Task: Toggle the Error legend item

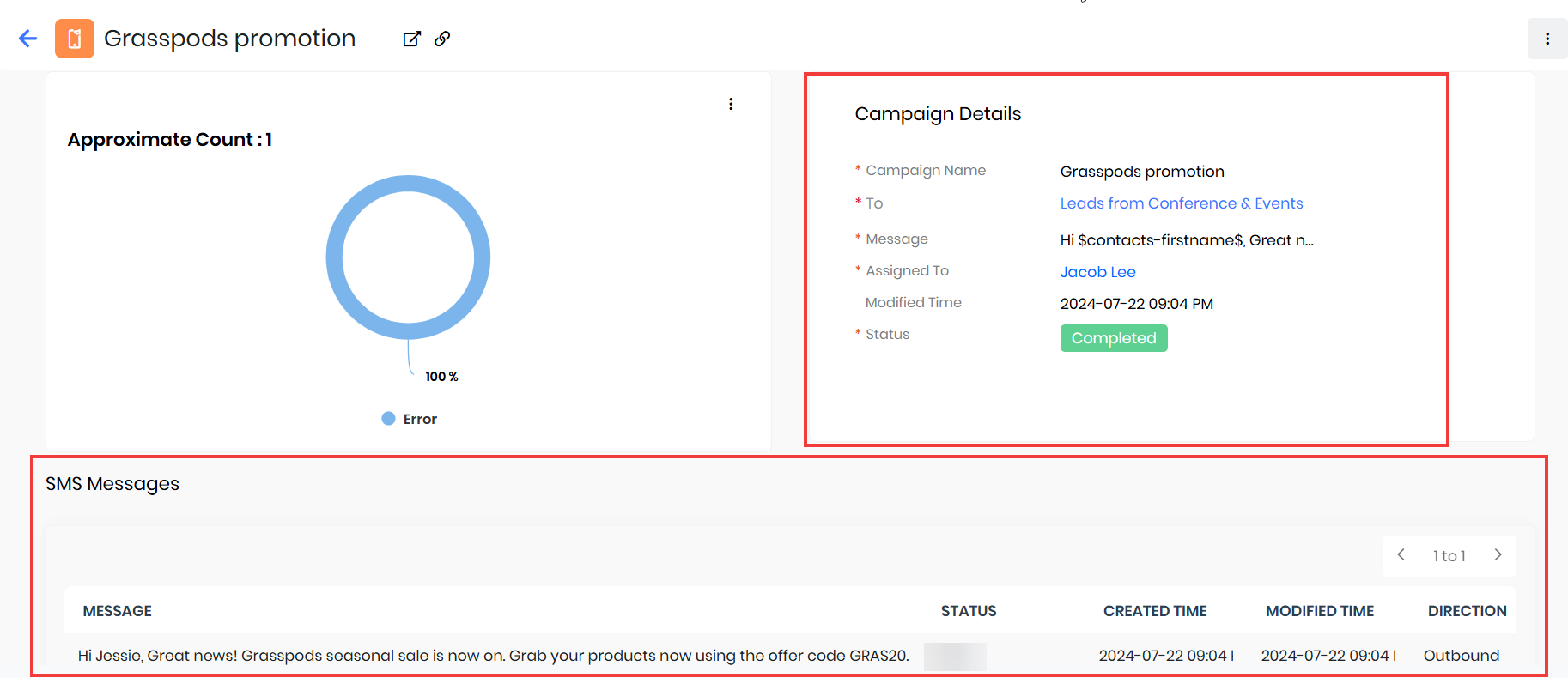Action: point(410,419)
